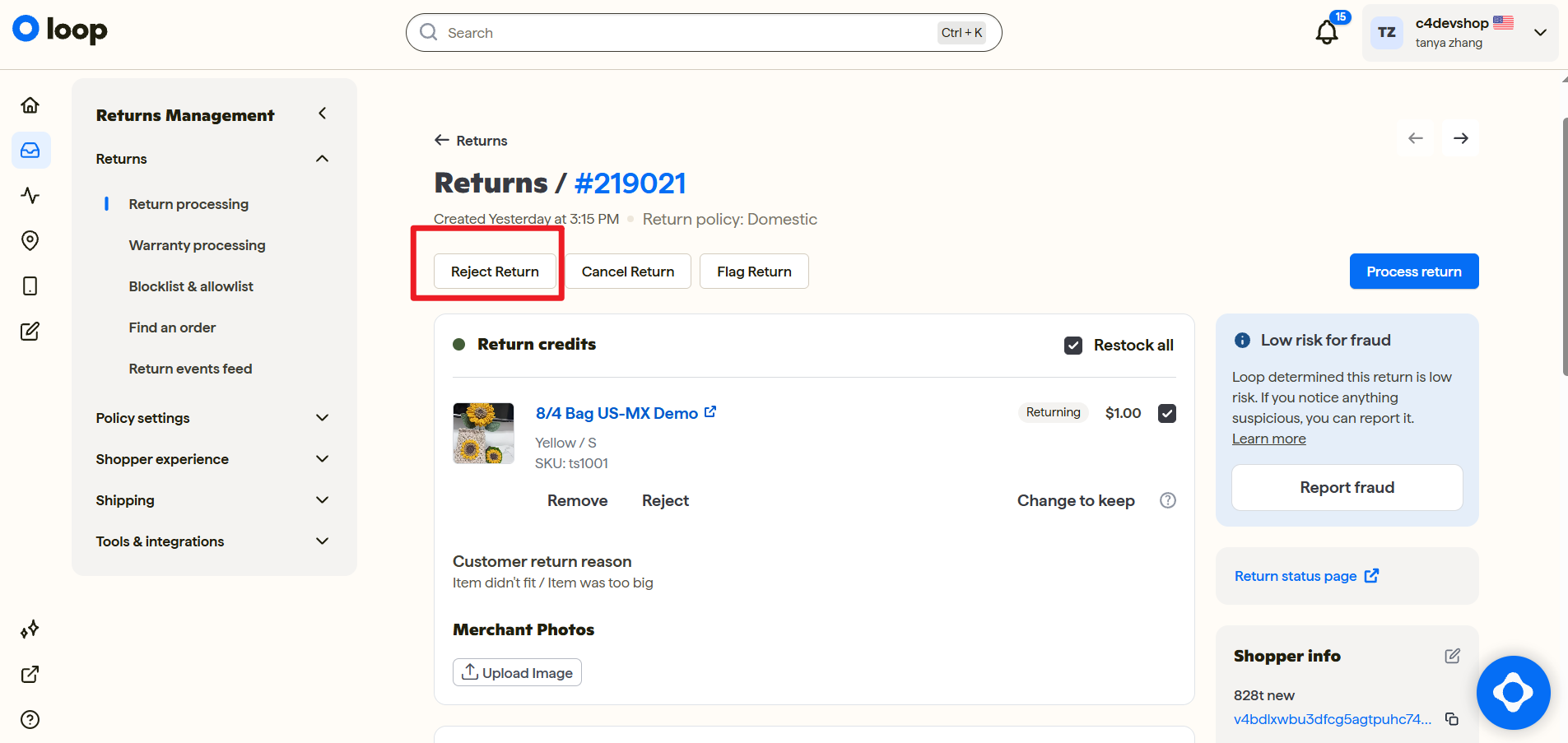Open the c4devshop account dropdown
Viewport: 1568px width, 743px height.
click(x=1460, y=33)
